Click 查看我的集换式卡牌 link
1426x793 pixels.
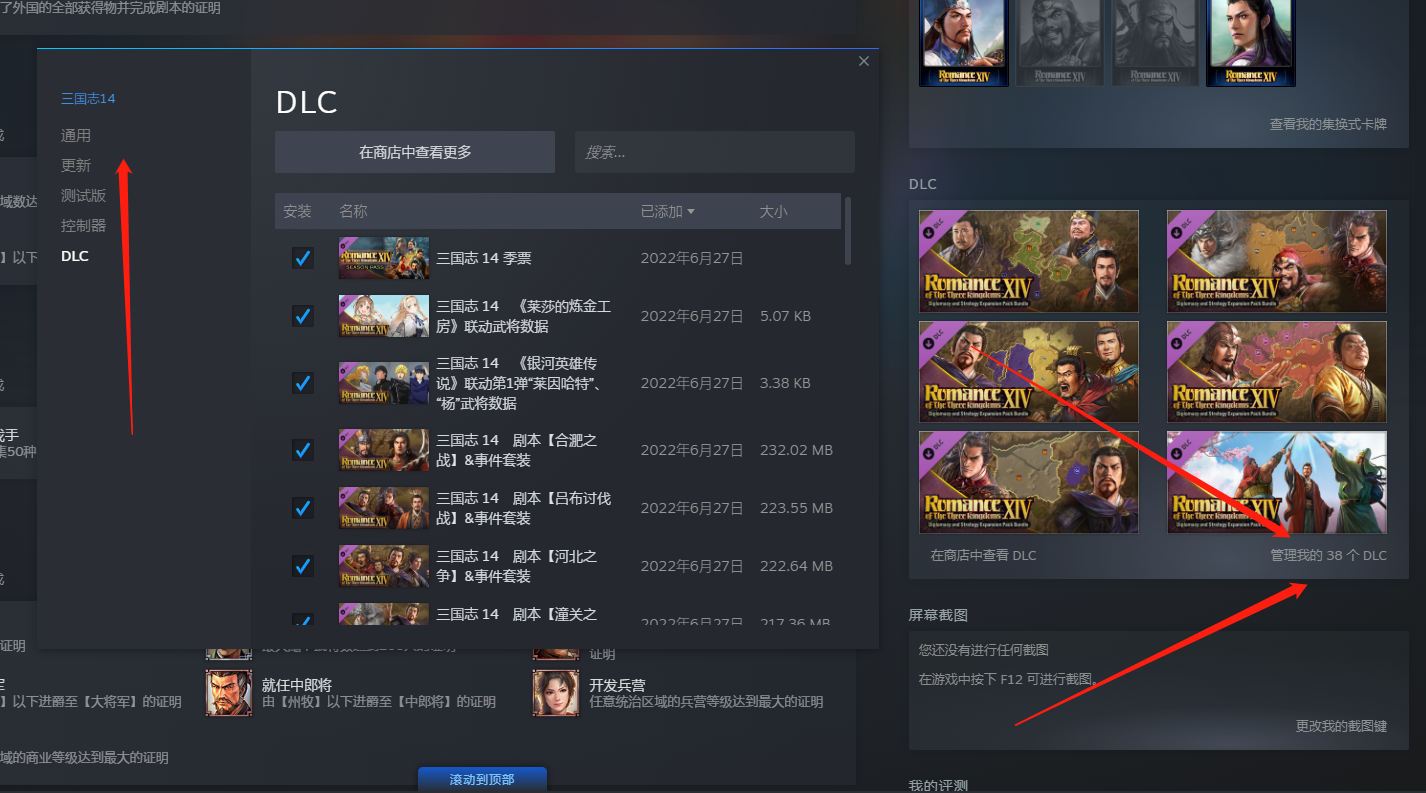point(1328,125)
